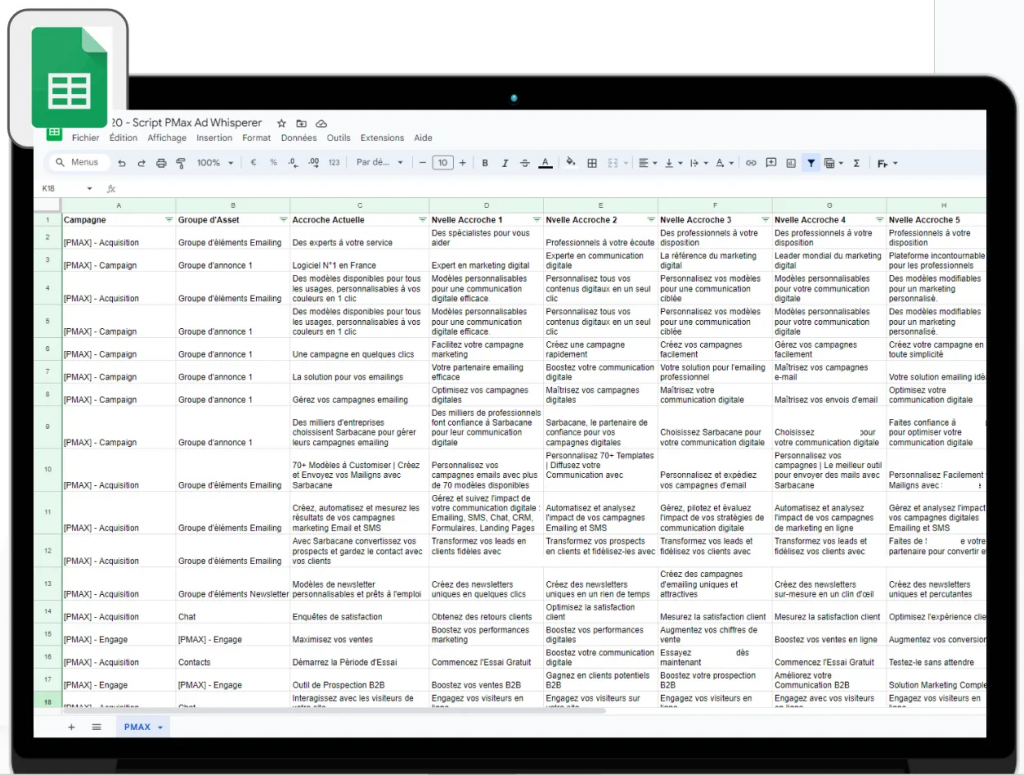
Task: Open the Extensions menu
Action: click(x=382, y=138)
